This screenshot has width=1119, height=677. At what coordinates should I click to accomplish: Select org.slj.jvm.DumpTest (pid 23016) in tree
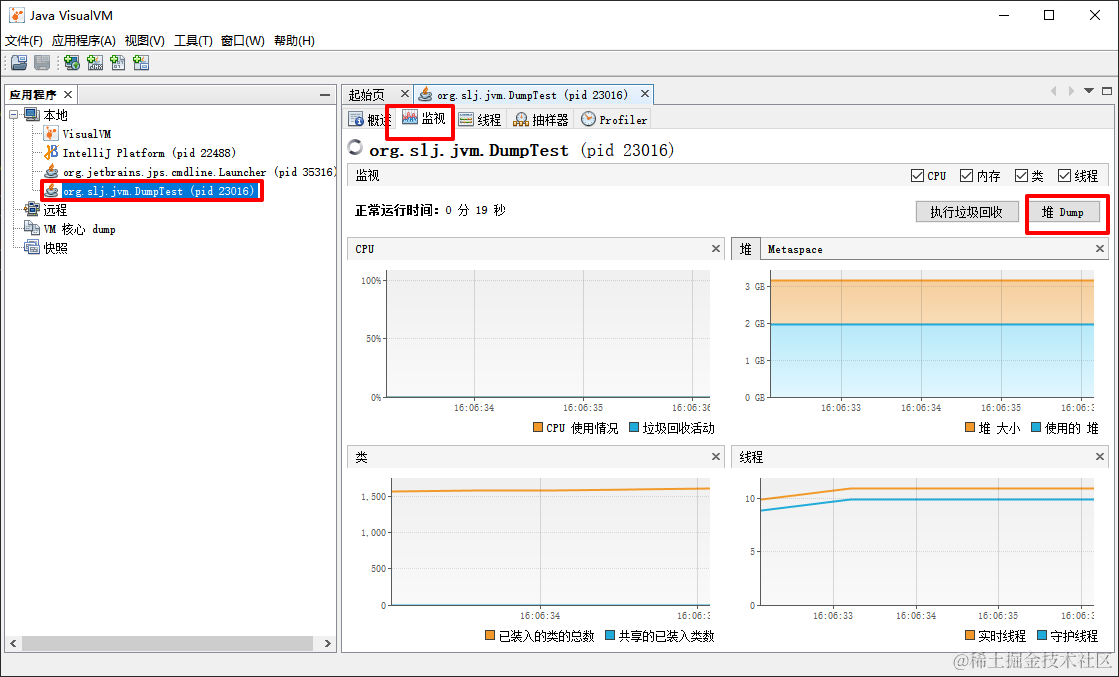pyautogui.click(x=158, y=190)
